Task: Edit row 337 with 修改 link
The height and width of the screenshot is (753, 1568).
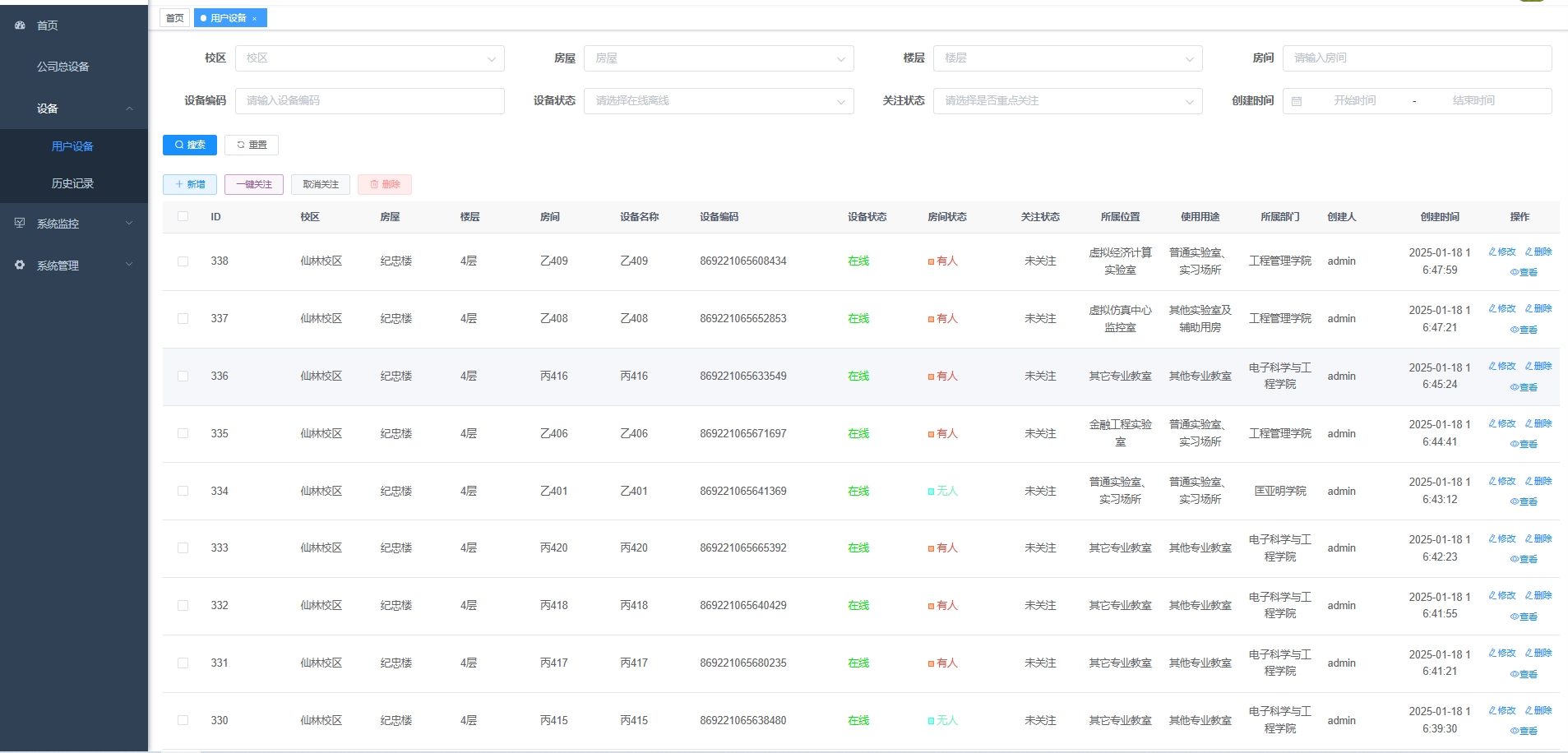Action: (x=1502, y=308)
